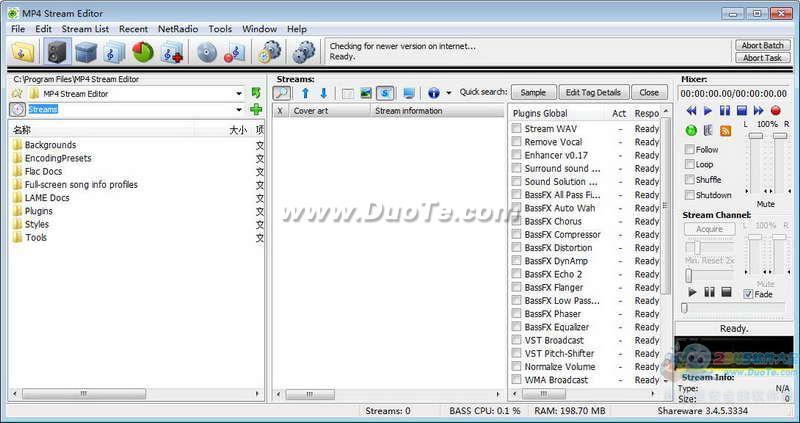Open the NetRadio menu
Screen dimensions: 800x423
pyautogui.click(x=178, y=29)
